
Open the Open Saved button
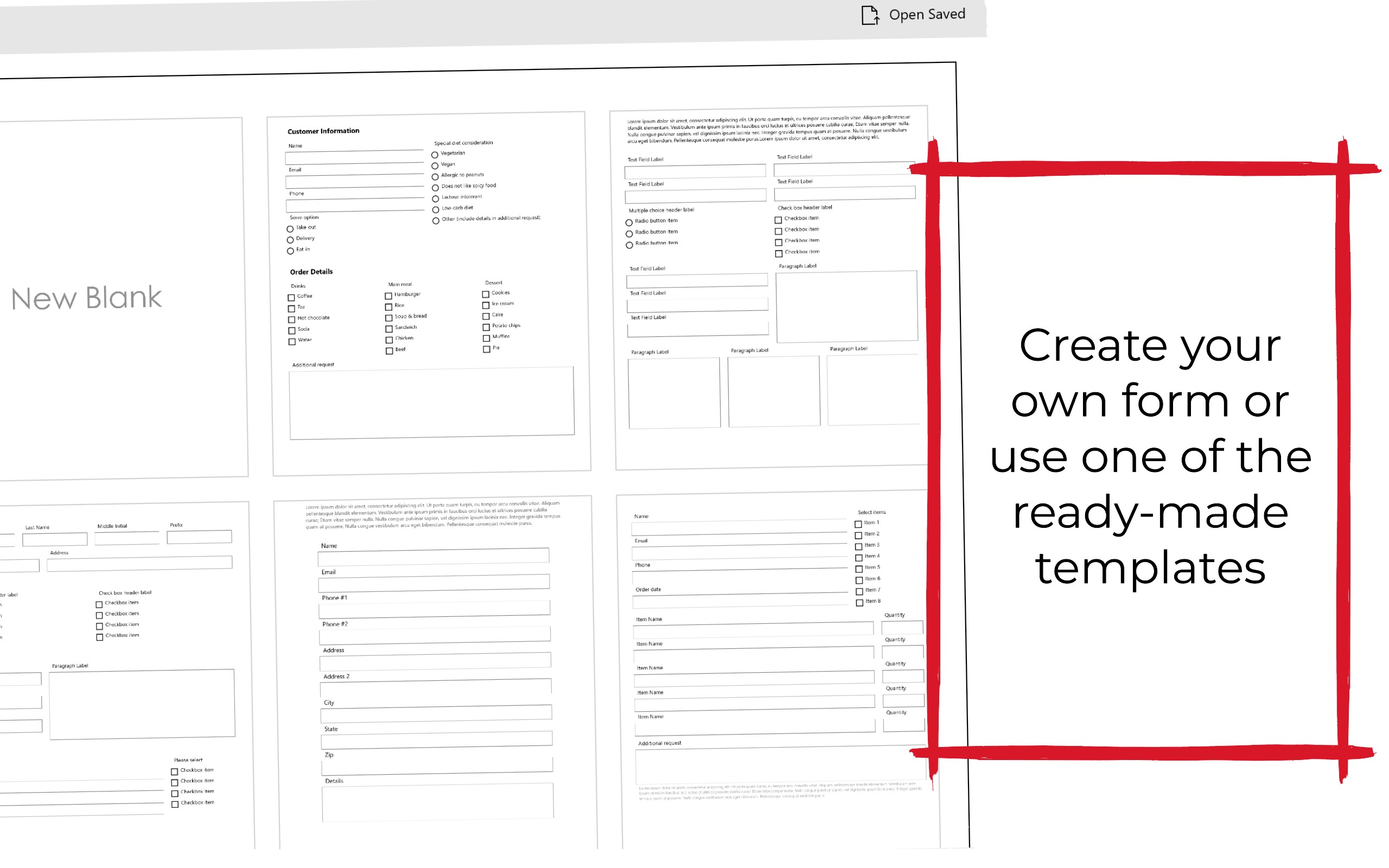pyautogui.click(x=926, y=14)
